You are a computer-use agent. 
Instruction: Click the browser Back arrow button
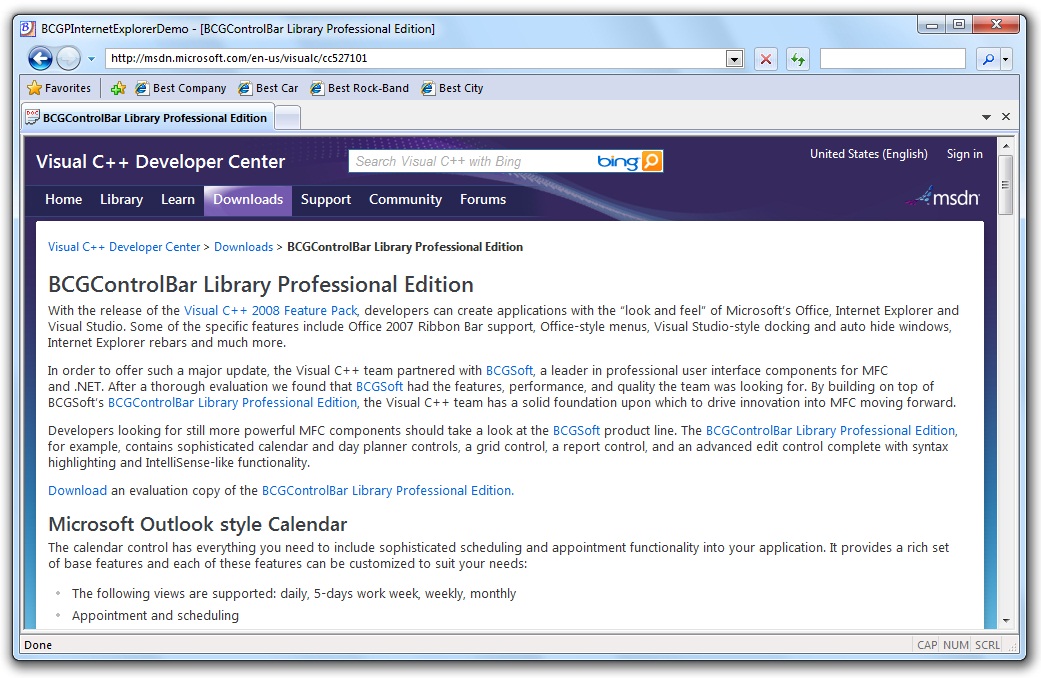click(39, 59)
